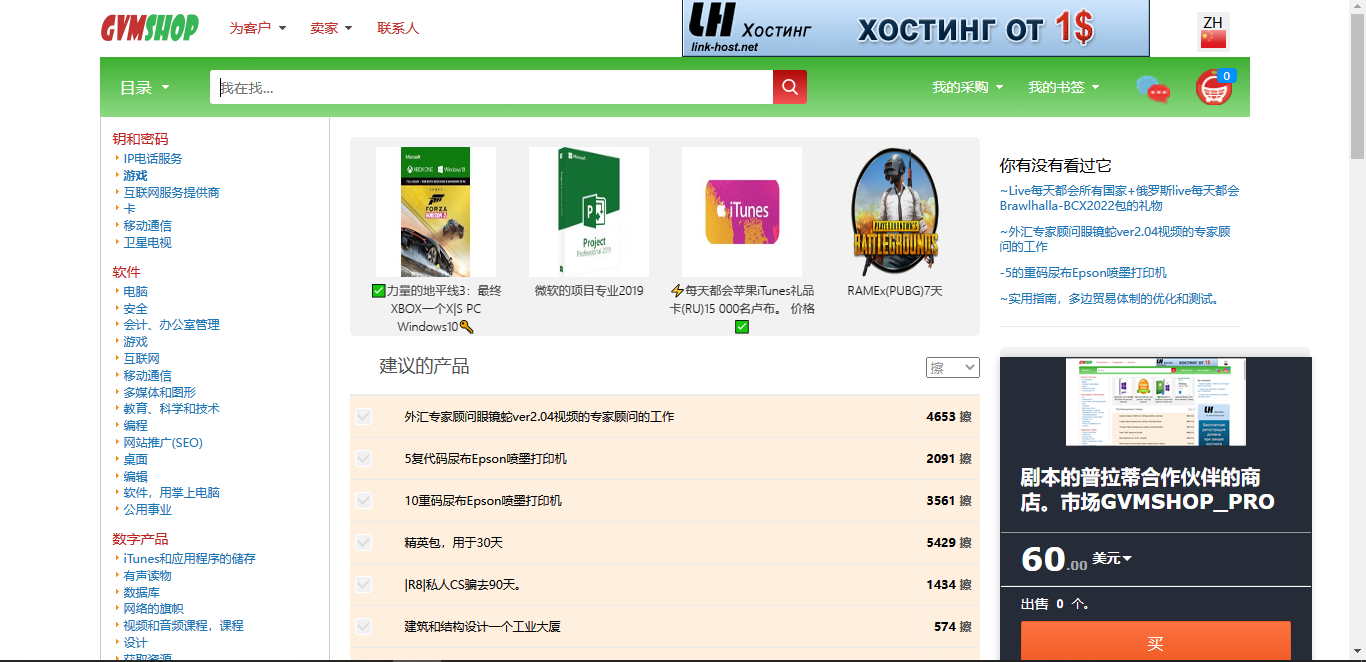Open the 教育、科学和技术 category
This screenshot has height=662, width=1366.
tap(171, 409)
